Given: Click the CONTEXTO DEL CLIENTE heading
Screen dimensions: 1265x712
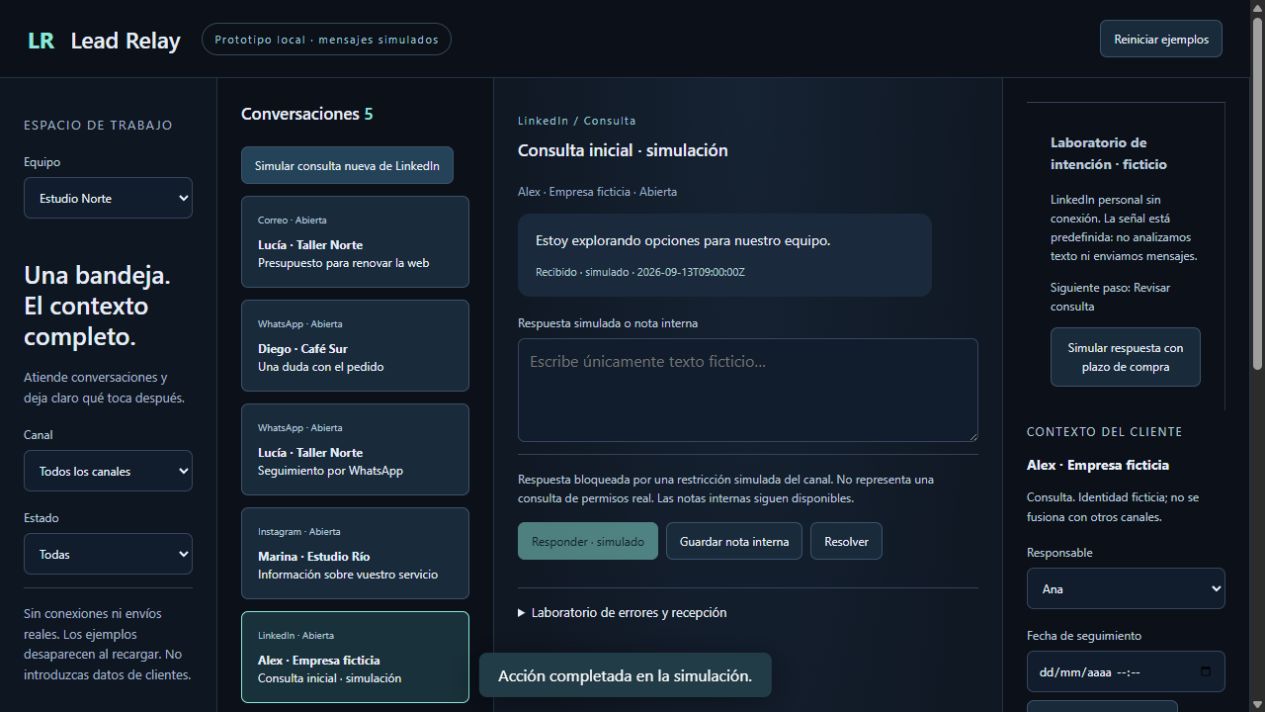Looking at the screenshot, I should tap(1104, 432).
